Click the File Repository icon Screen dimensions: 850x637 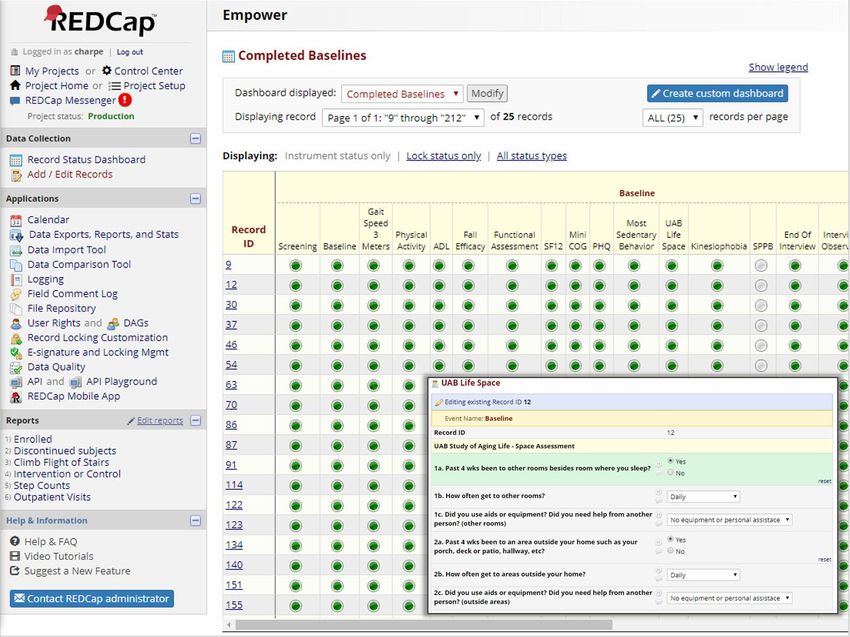coord(16,308)
